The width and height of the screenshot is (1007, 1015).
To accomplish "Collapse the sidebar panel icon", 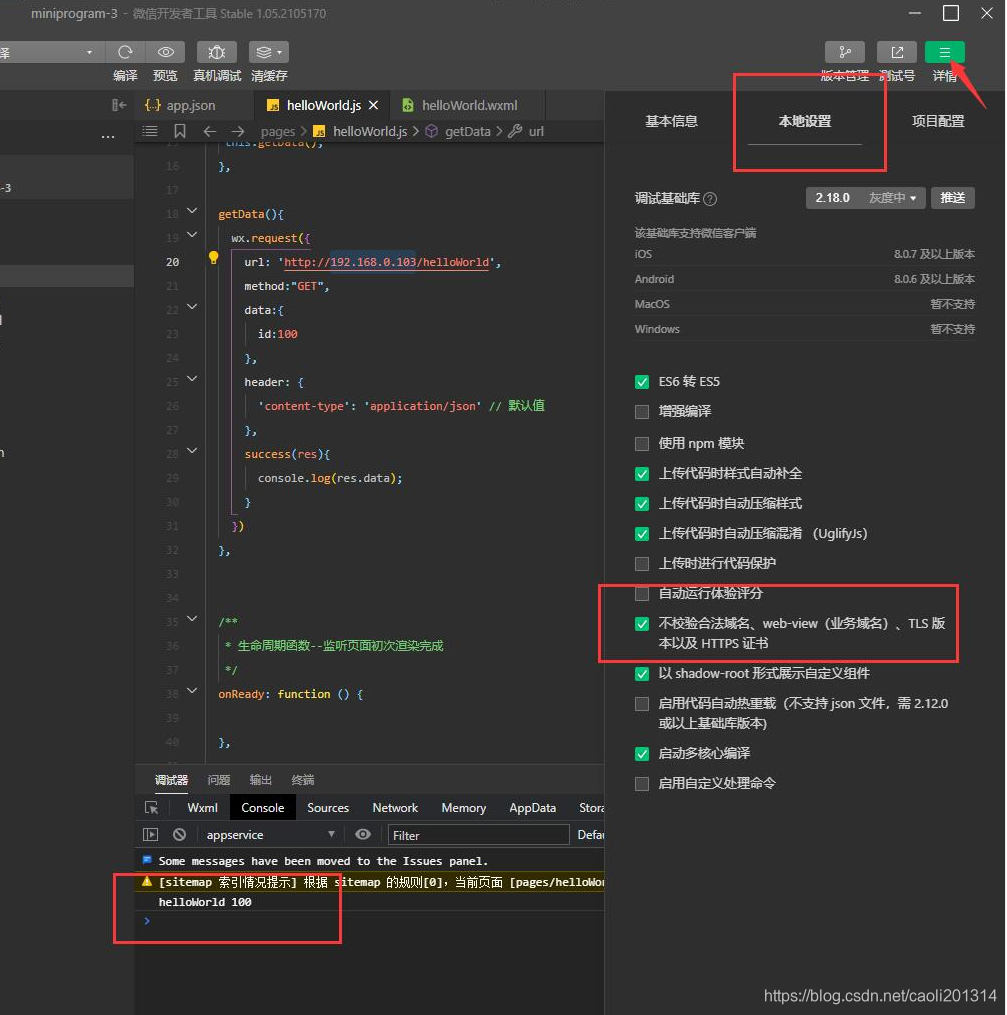I will [119, 105].
